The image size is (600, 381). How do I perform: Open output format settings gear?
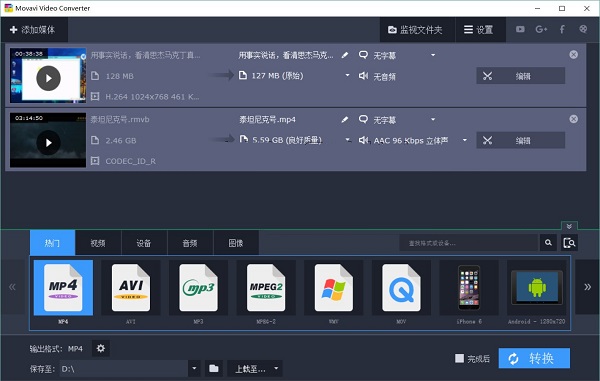pos(101,348)
